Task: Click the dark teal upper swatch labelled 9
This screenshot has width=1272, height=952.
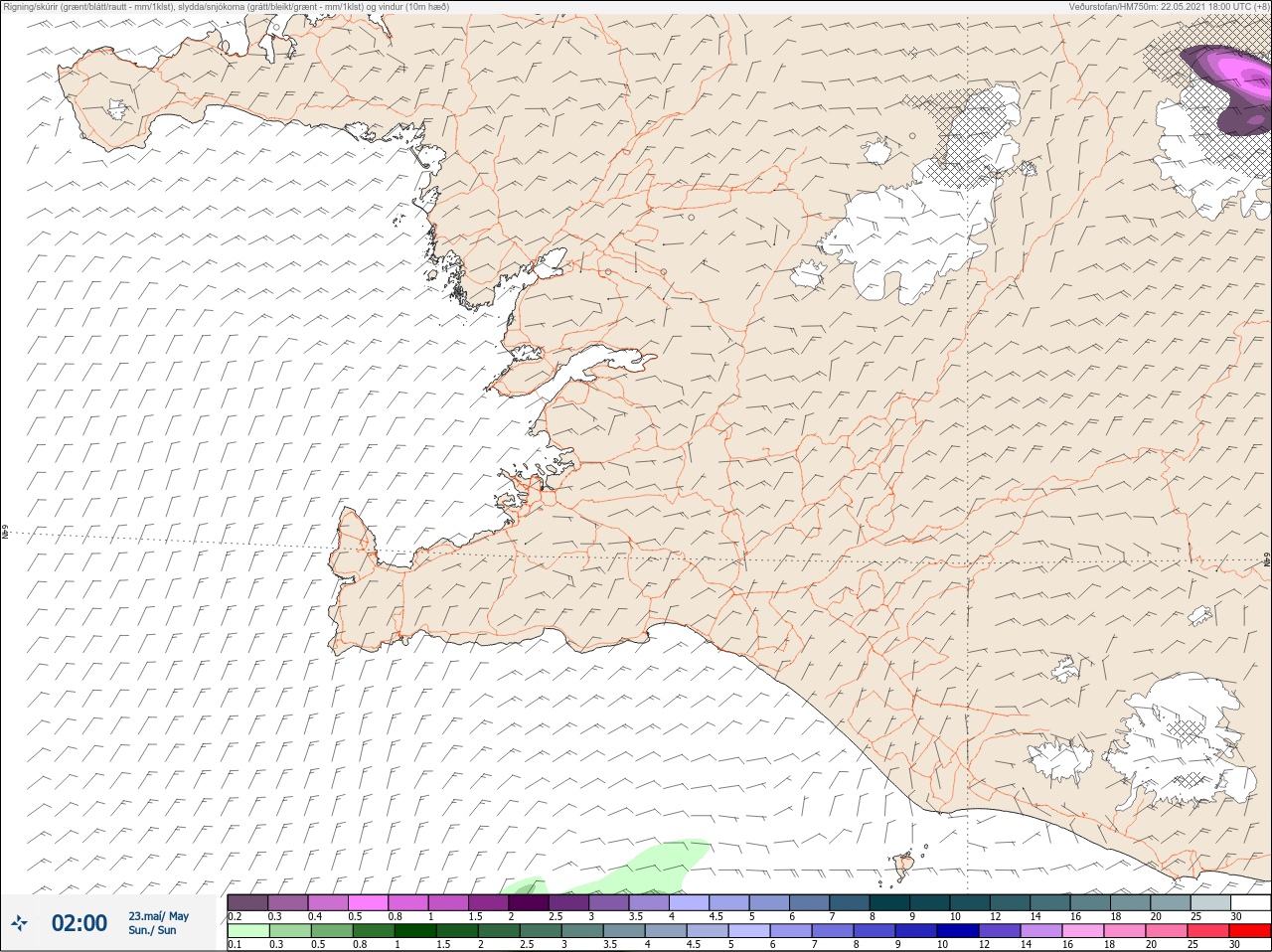Action: point(929,902)
